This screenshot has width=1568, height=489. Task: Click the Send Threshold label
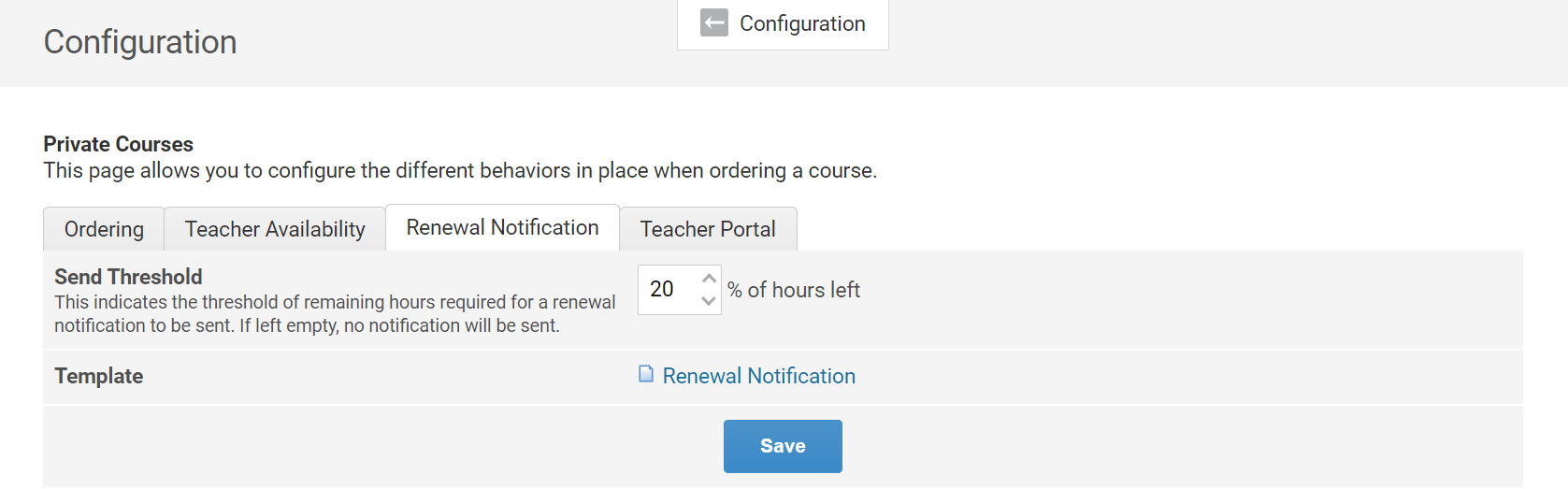click(x=128, y=277)
